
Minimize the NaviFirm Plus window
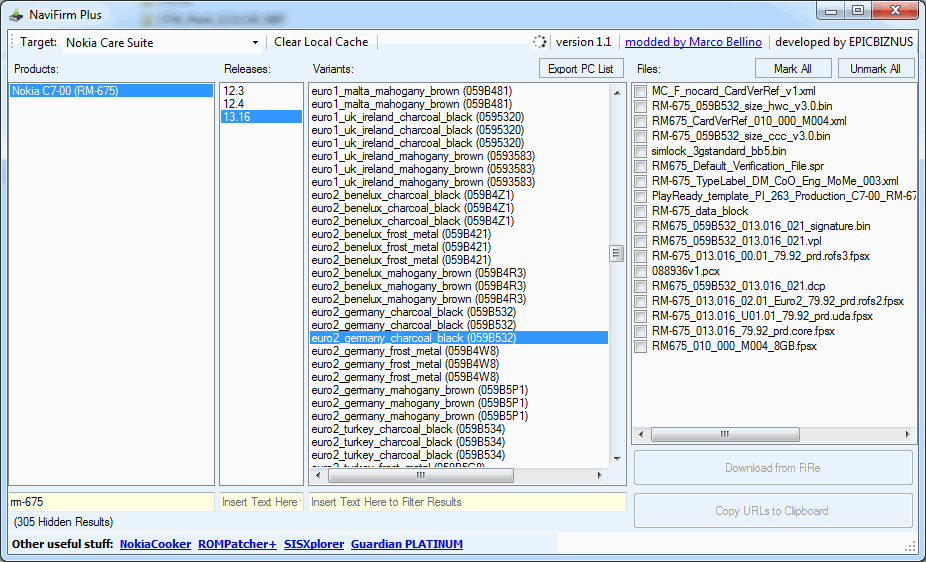831,11
